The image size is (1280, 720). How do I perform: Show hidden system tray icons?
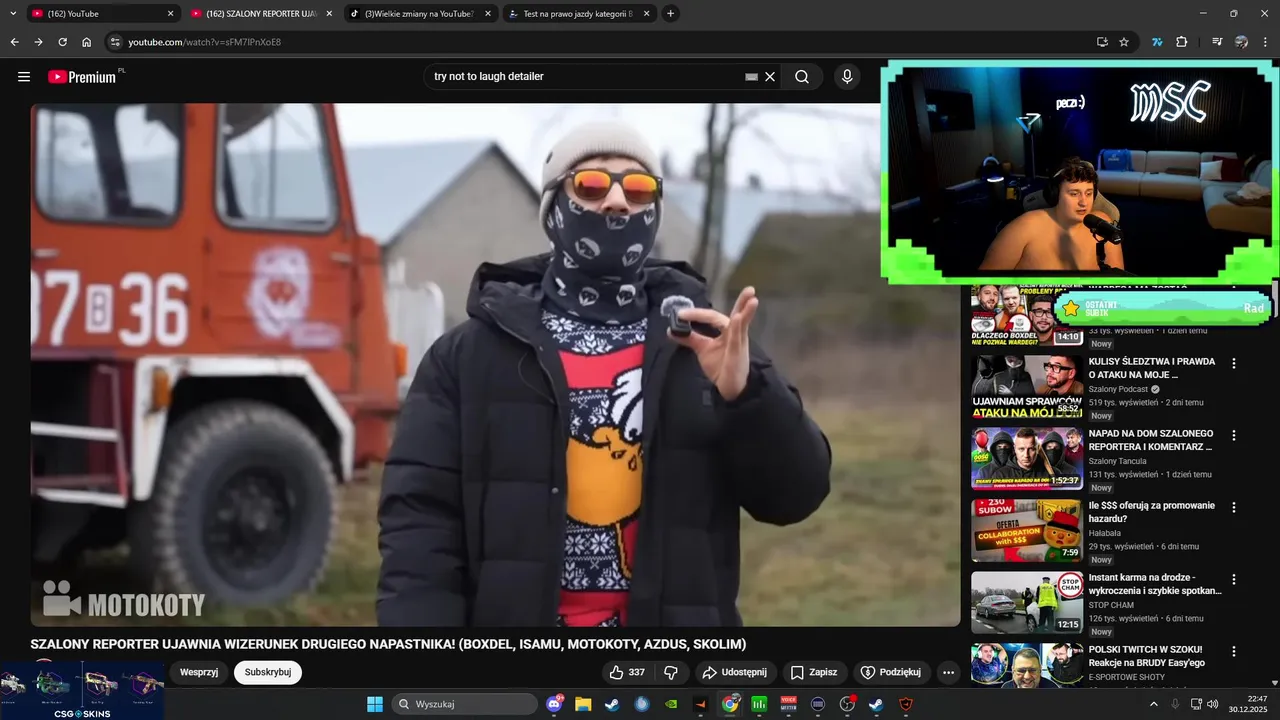[x=1153, y=704]
